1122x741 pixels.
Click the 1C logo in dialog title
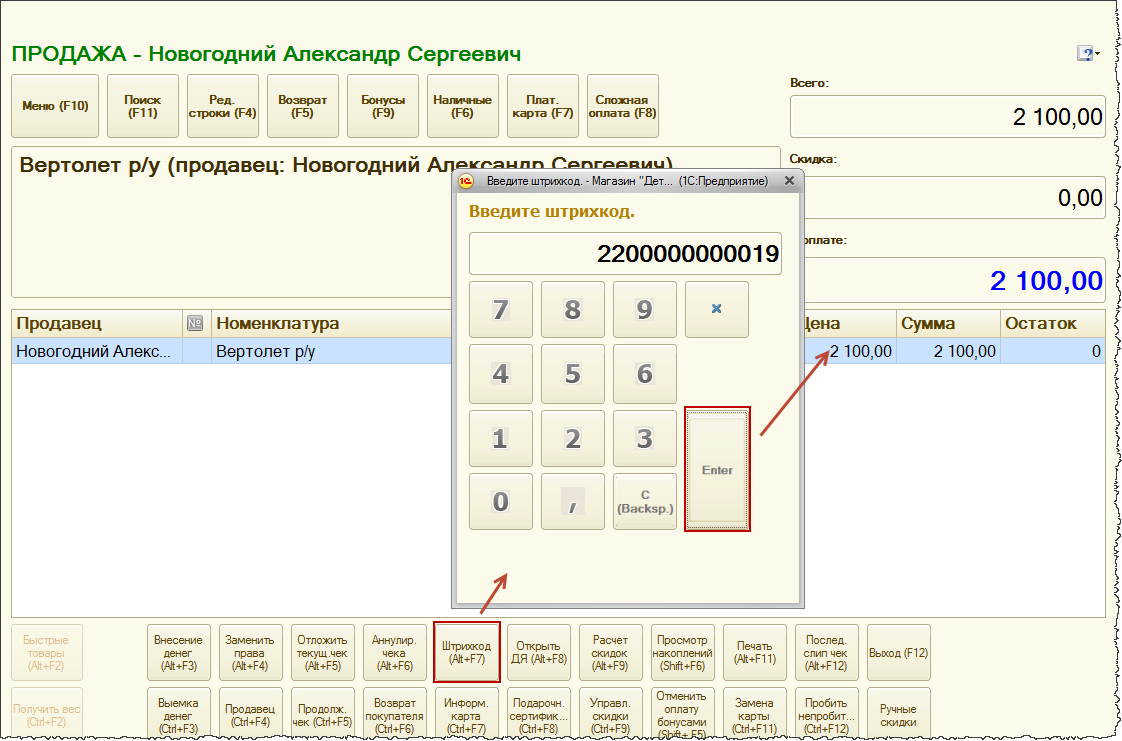pos(466,181)
